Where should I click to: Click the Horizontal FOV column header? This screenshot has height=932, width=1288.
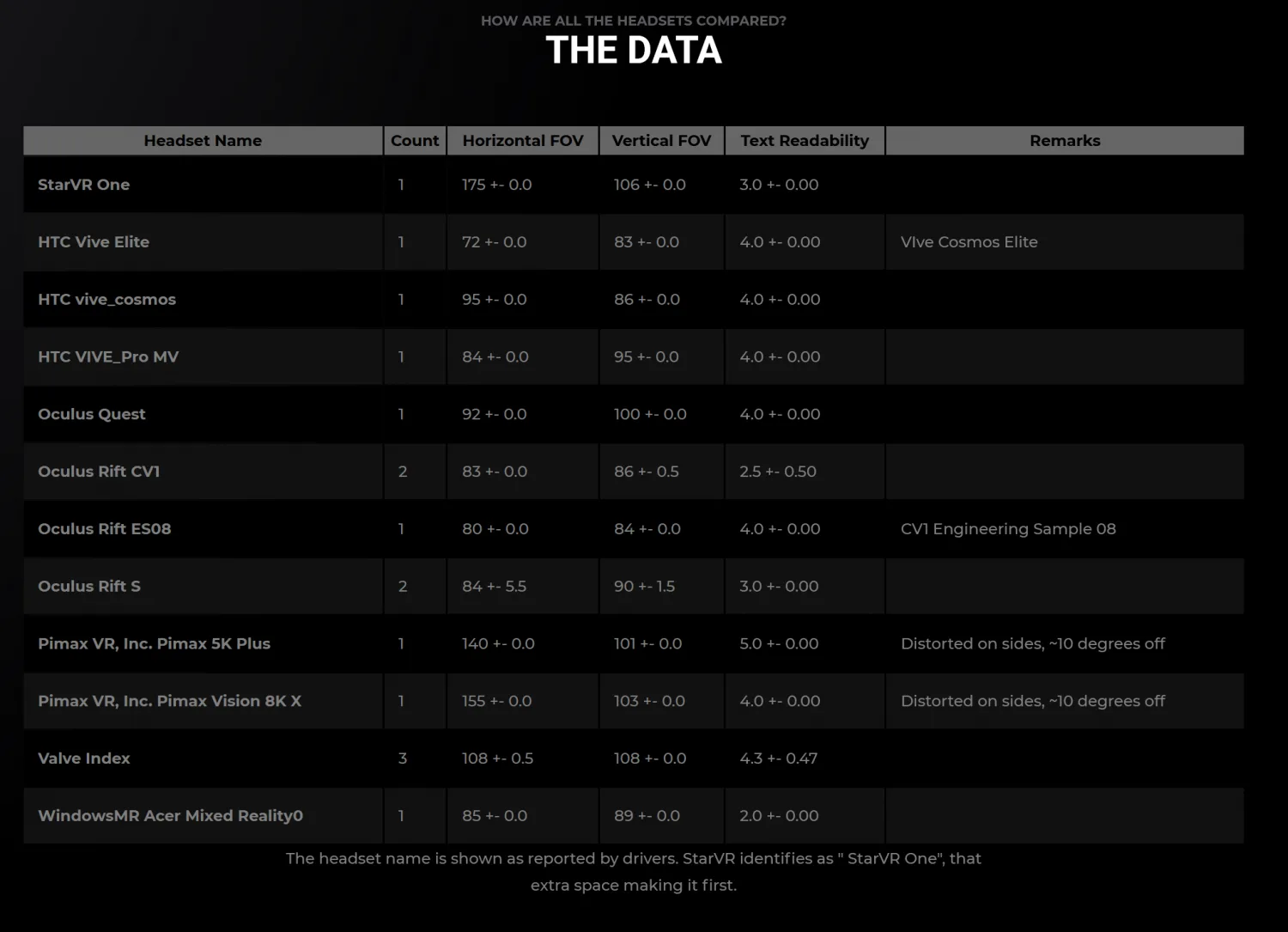point(523,141)
